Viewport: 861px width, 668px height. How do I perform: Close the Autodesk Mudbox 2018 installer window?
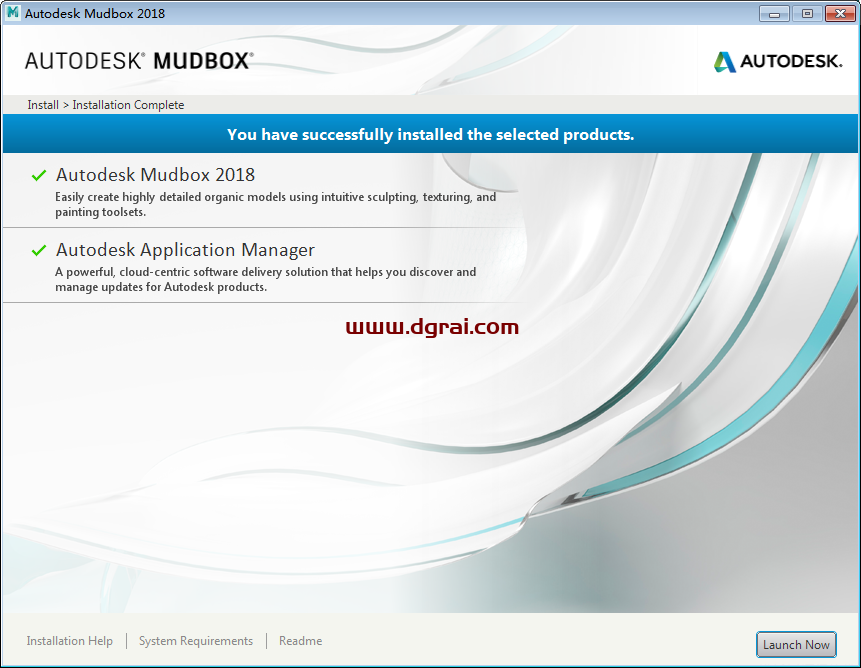(x=840, y=14)
